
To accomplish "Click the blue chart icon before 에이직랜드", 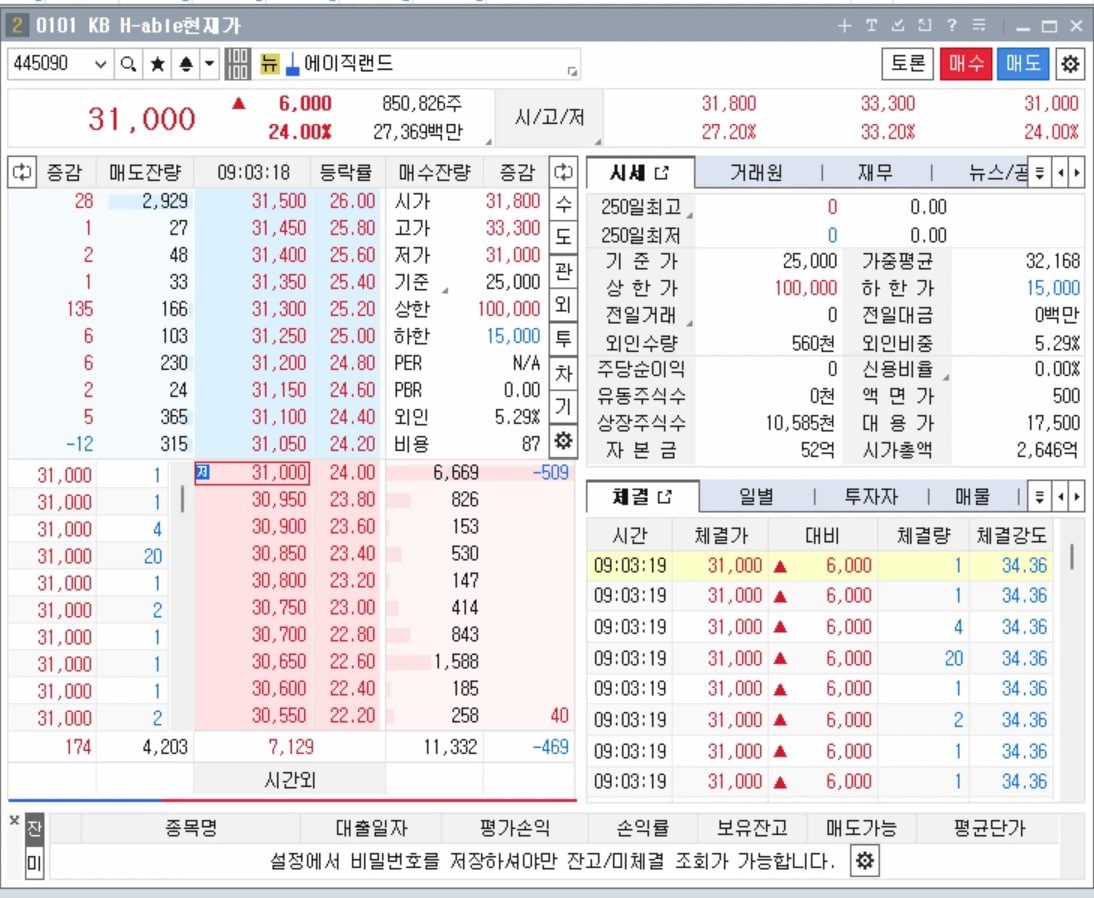I will (293, 64).
